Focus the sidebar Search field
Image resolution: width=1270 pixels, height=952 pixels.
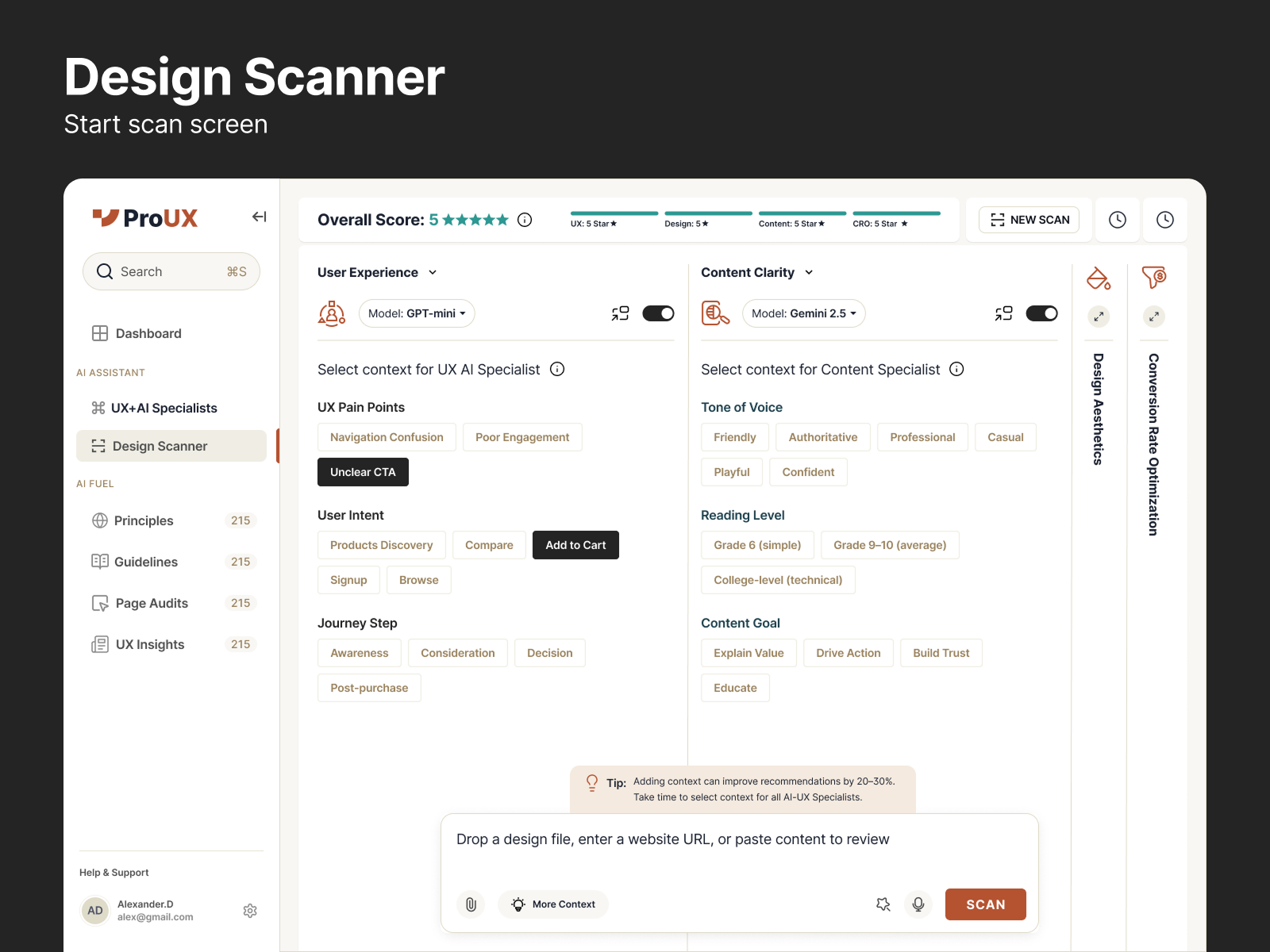[x=171, y=271]
